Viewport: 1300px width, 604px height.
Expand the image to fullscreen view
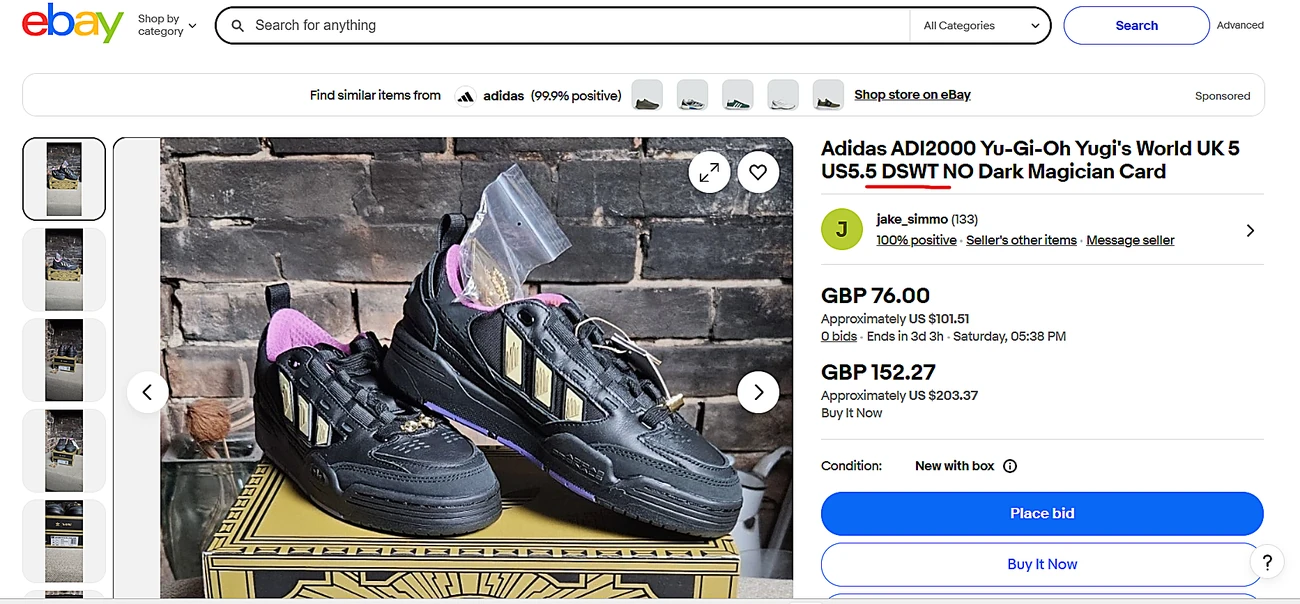(x=709, y=171)
